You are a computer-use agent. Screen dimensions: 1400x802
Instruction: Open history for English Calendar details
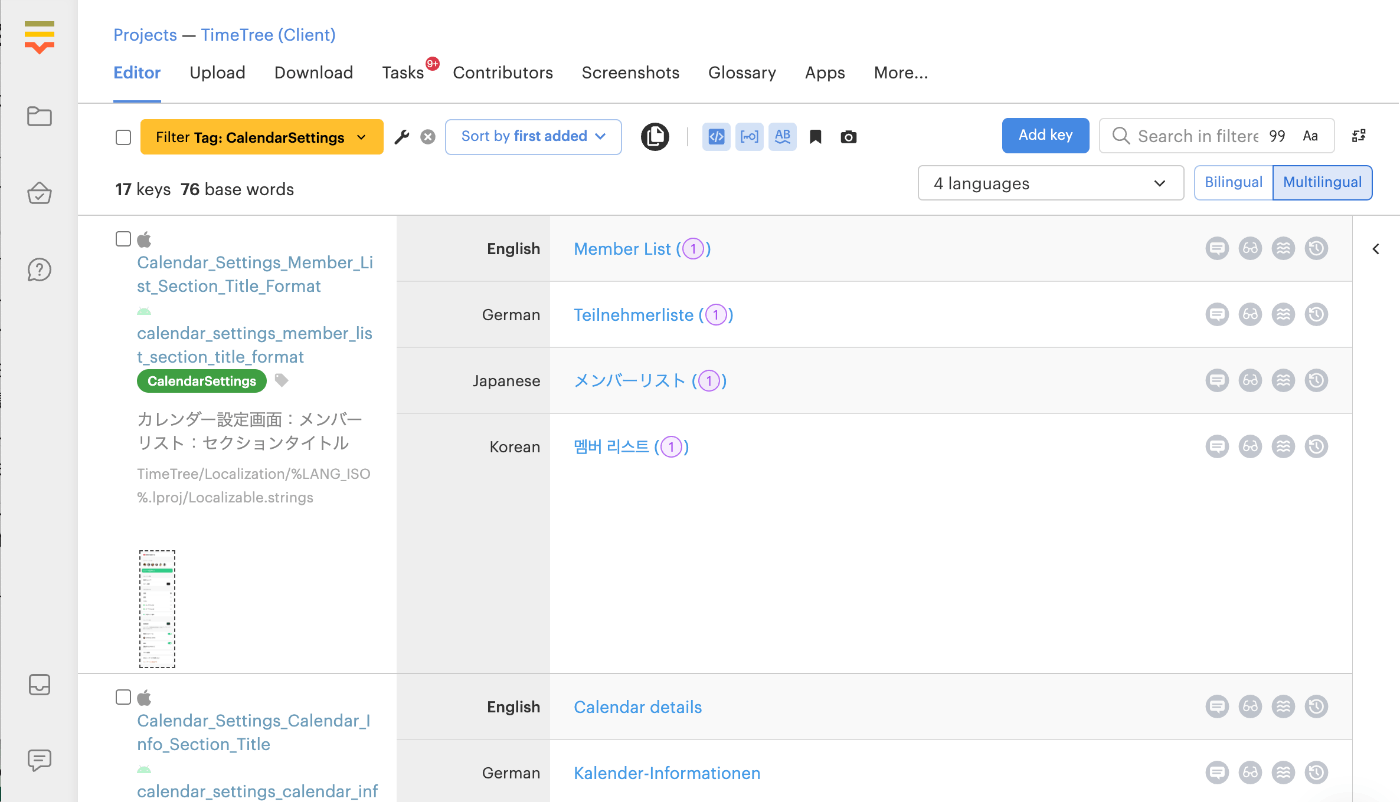pos(1317,707)
